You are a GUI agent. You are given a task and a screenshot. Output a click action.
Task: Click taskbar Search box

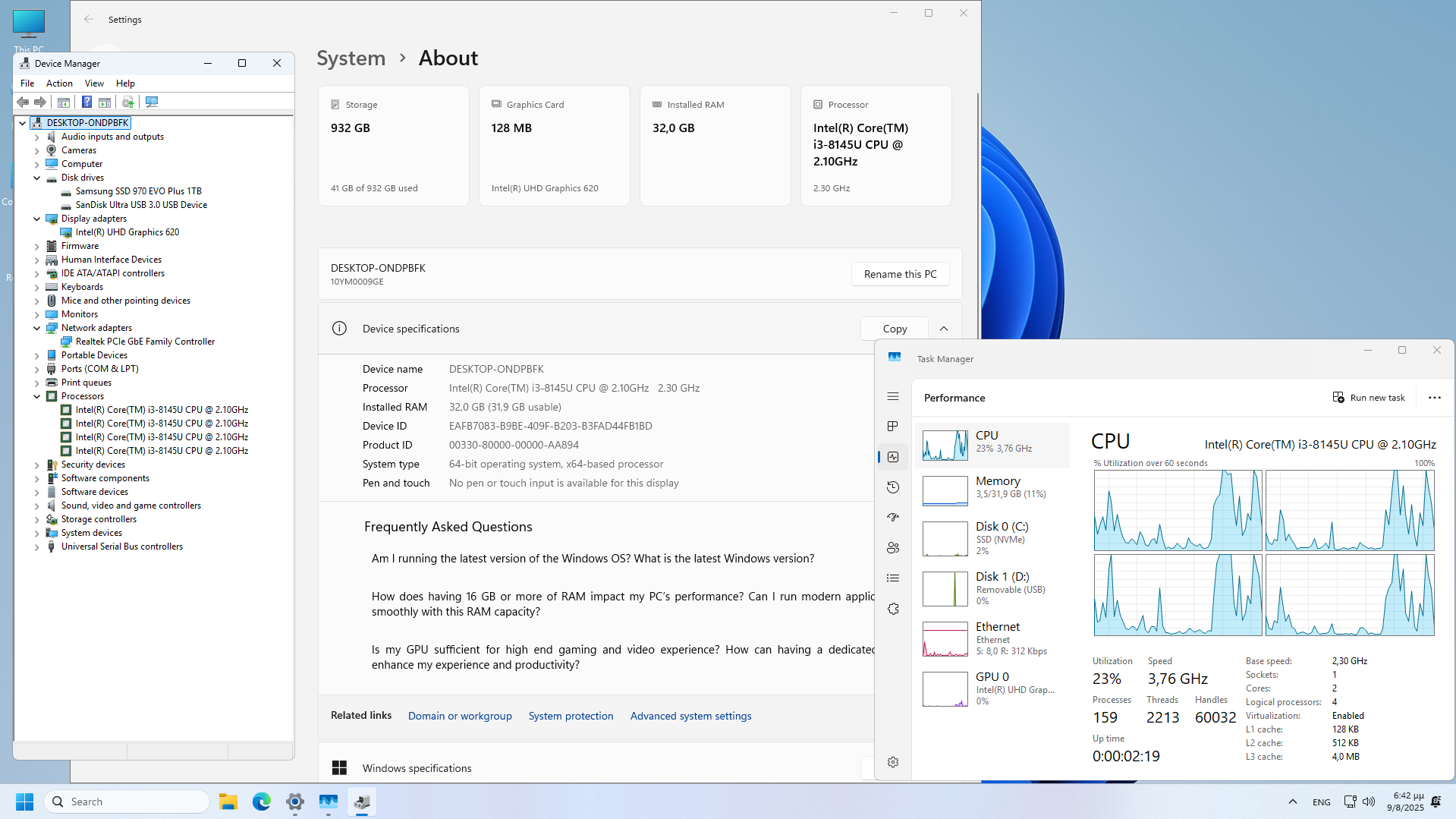coord(126,802)
